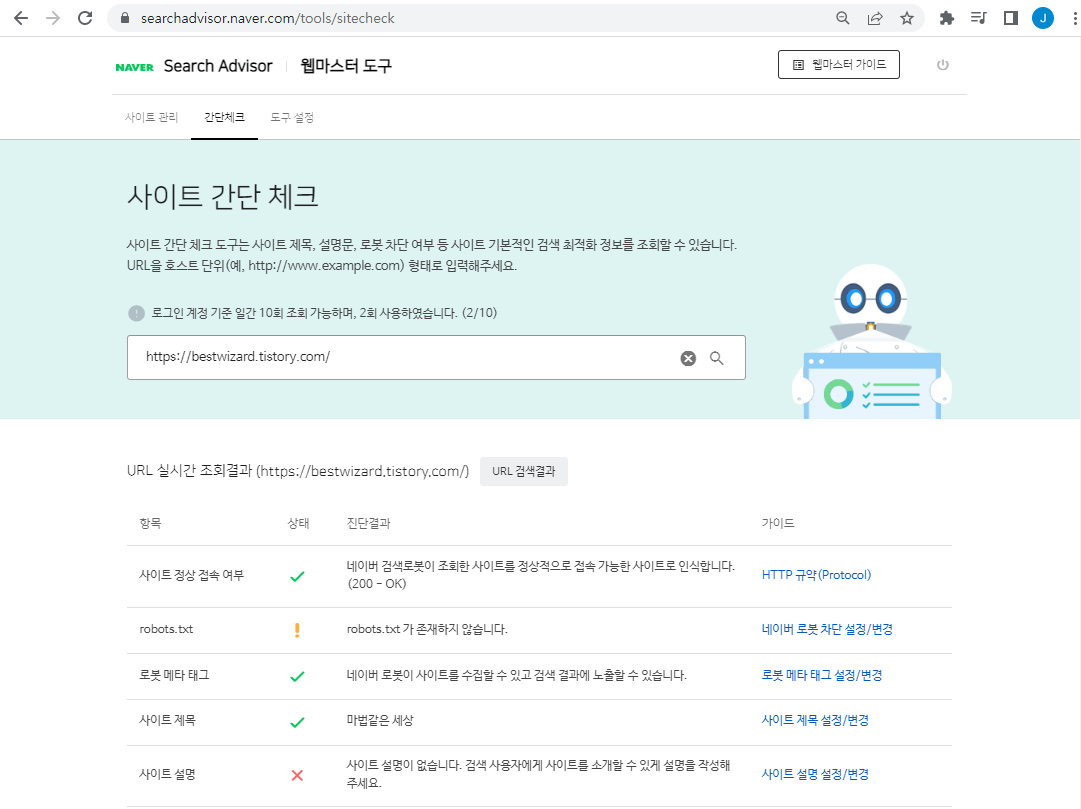Click the URL 검색결과 button
The image size is (1081, 809).
(x=524, y=471)
